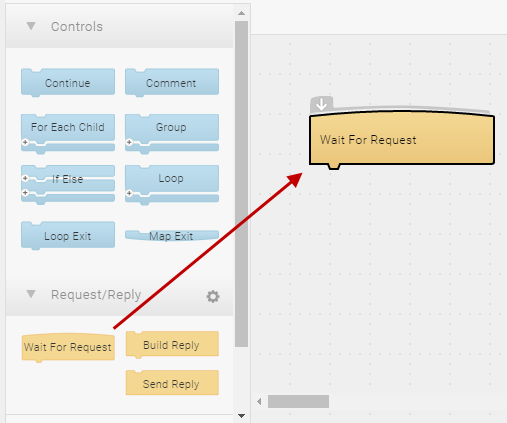The image size is (507, 423).
Task: Click palette scrollbar up arrow
Action: pos(241,13)
